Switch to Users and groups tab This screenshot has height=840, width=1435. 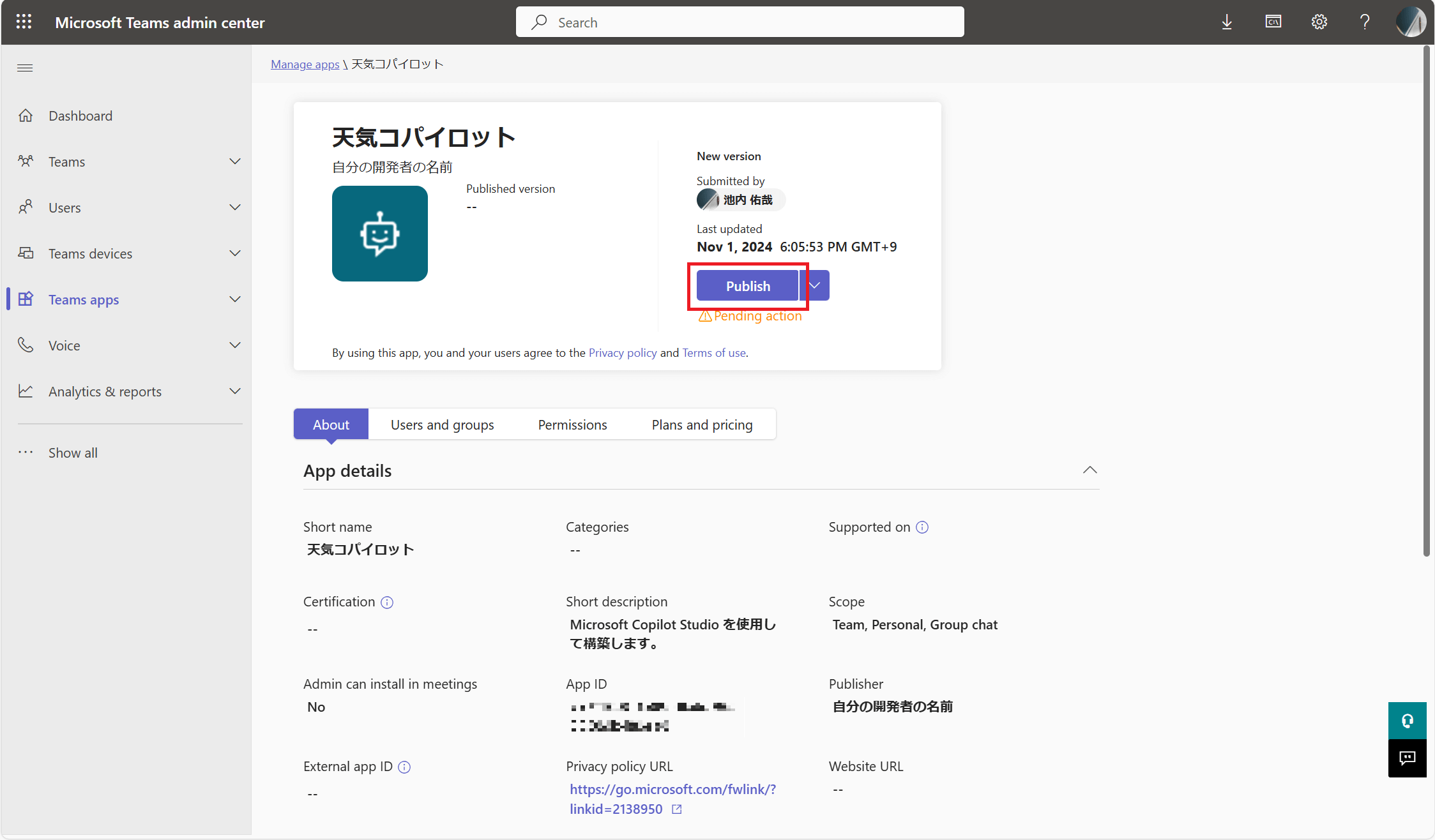point(442,424)
